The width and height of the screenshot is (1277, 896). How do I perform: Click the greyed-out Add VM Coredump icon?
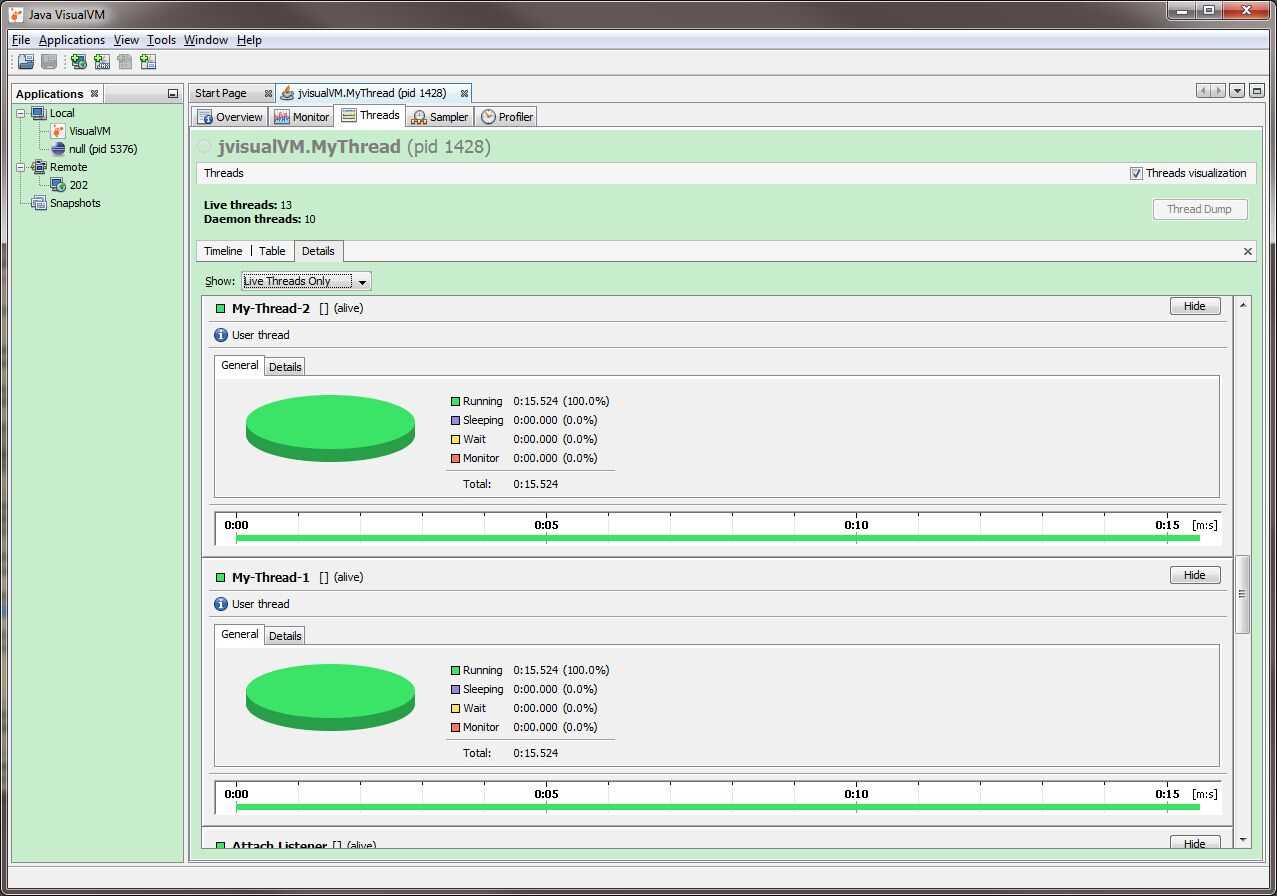124,62
